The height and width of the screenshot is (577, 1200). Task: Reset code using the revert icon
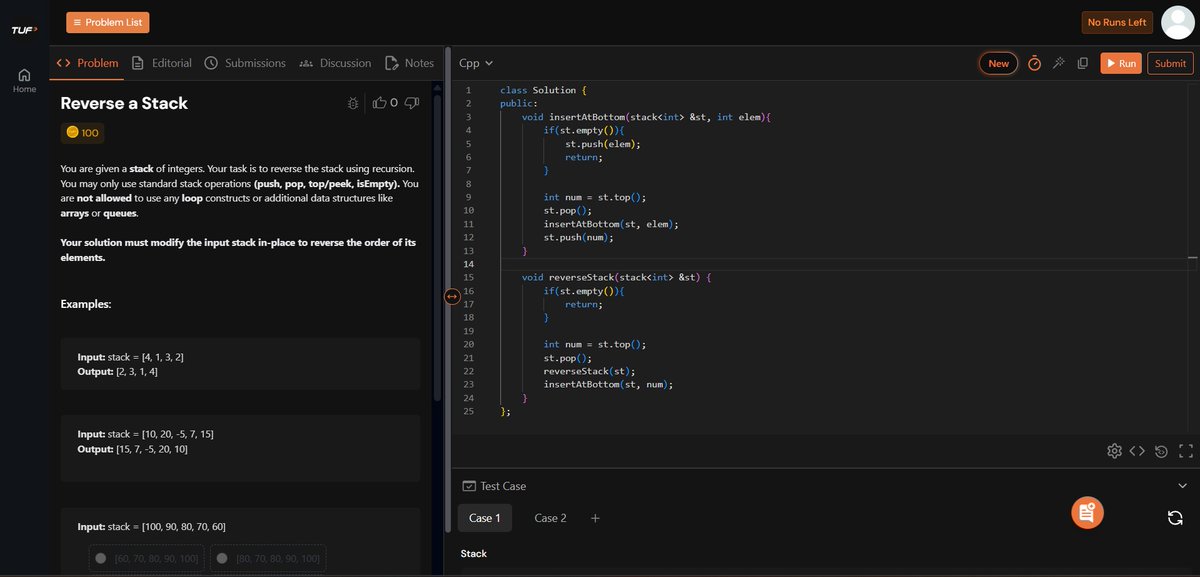(x=1160, y=450)
